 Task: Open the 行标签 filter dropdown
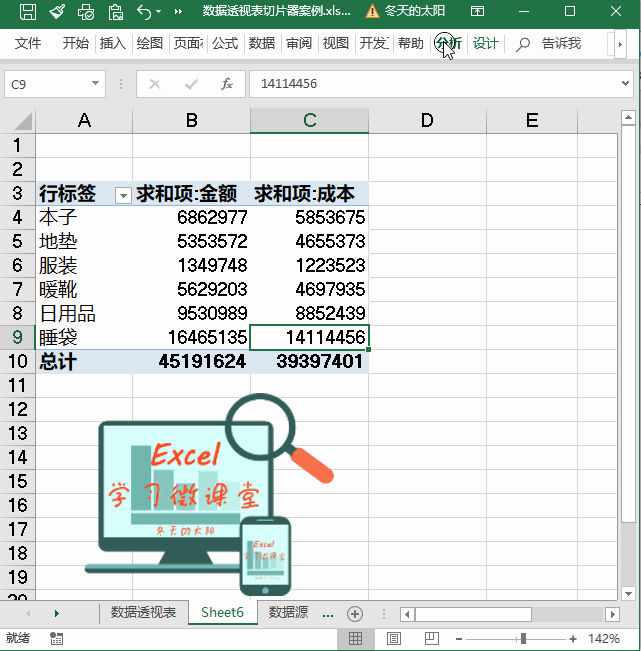coord(123,195)
